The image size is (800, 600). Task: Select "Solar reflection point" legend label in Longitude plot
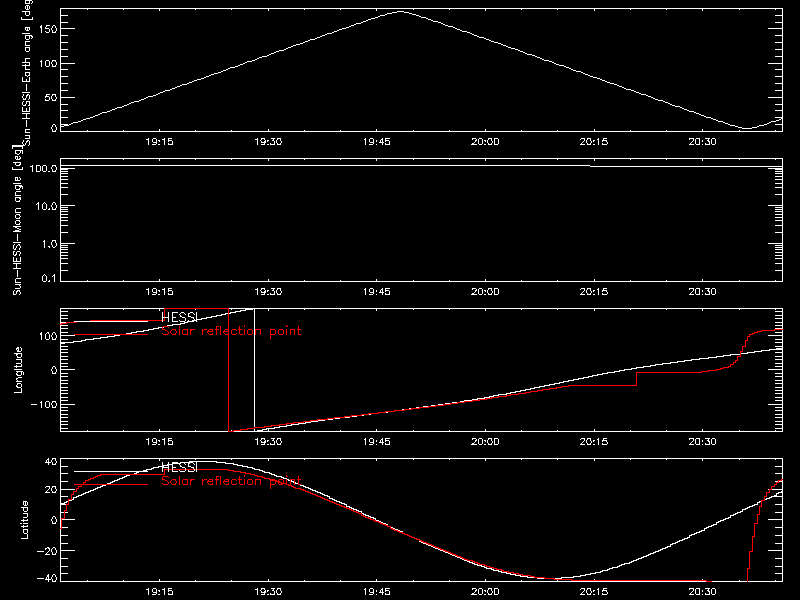point(231,331)
